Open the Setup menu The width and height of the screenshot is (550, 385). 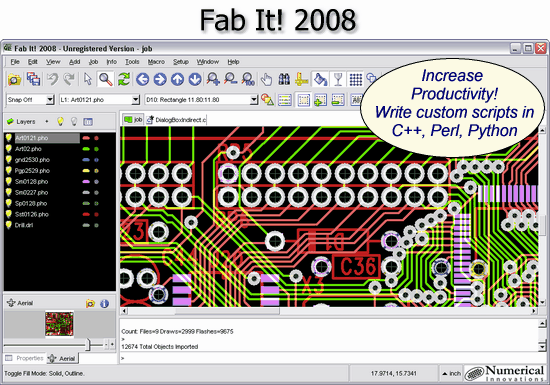click(181, 62)
